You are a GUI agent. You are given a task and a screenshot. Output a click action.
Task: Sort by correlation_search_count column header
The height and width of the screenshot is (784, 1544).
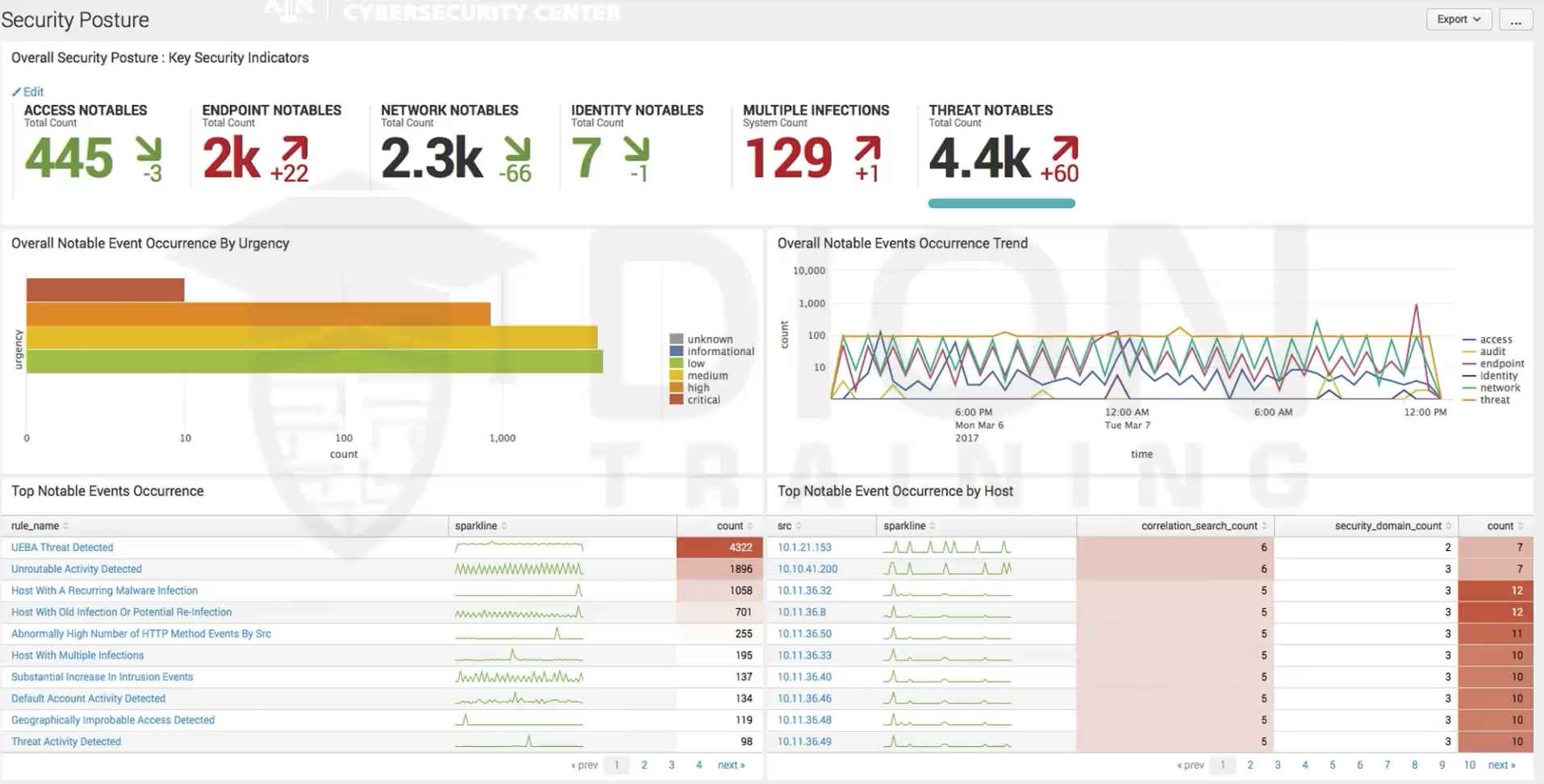click(x=1199, y=526)
